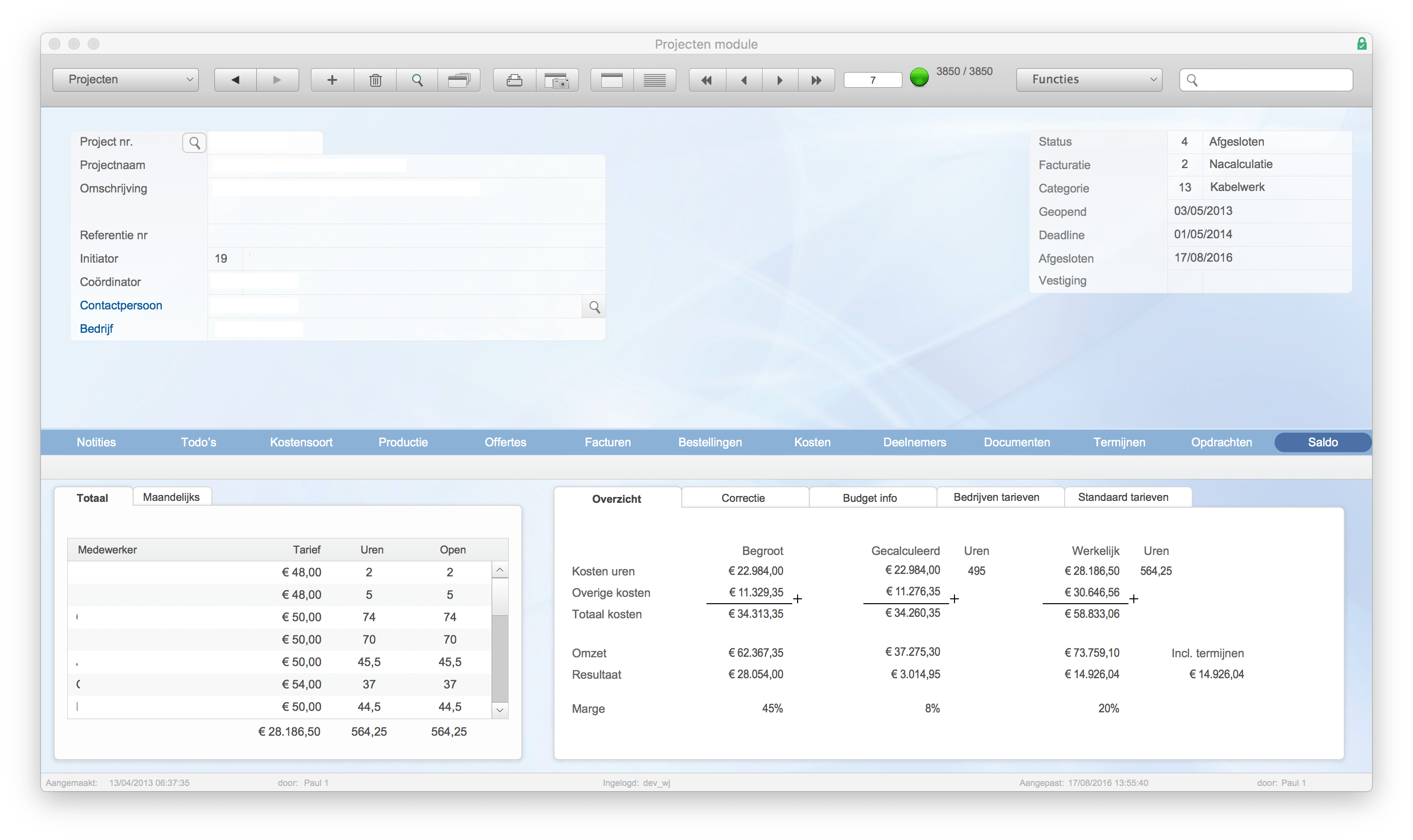The width and height of the screenshot is (1413, 840).
Task: Select the Saldo tab
Action: pos(1322,442)
